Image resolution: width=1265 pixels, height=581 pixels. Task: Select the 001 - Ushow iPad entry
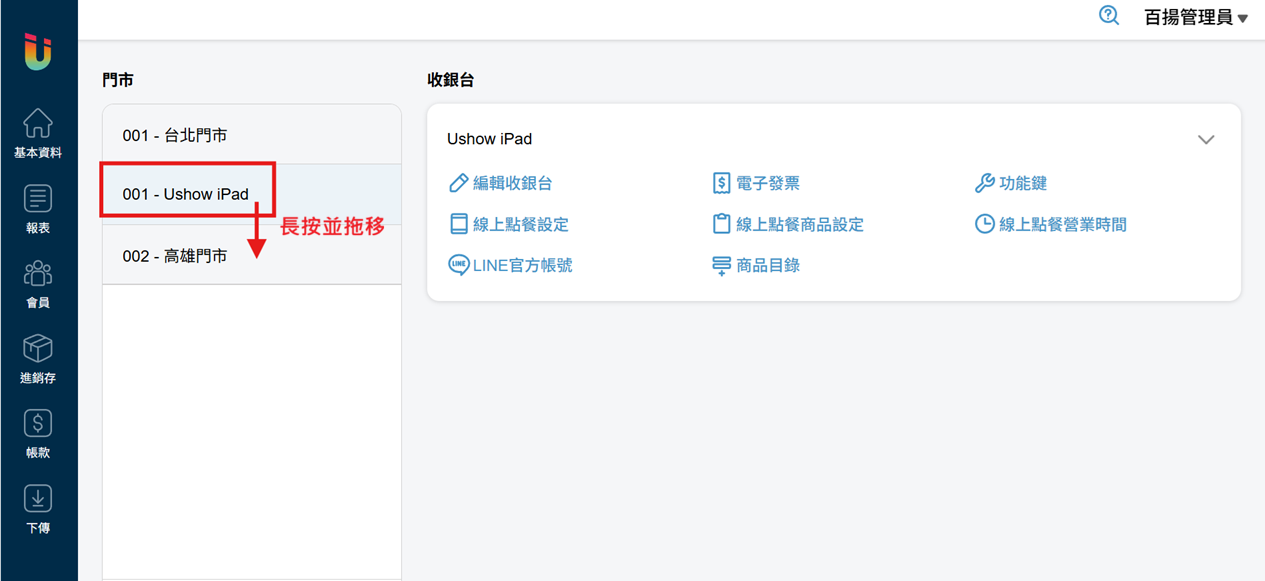coord(186,194)
